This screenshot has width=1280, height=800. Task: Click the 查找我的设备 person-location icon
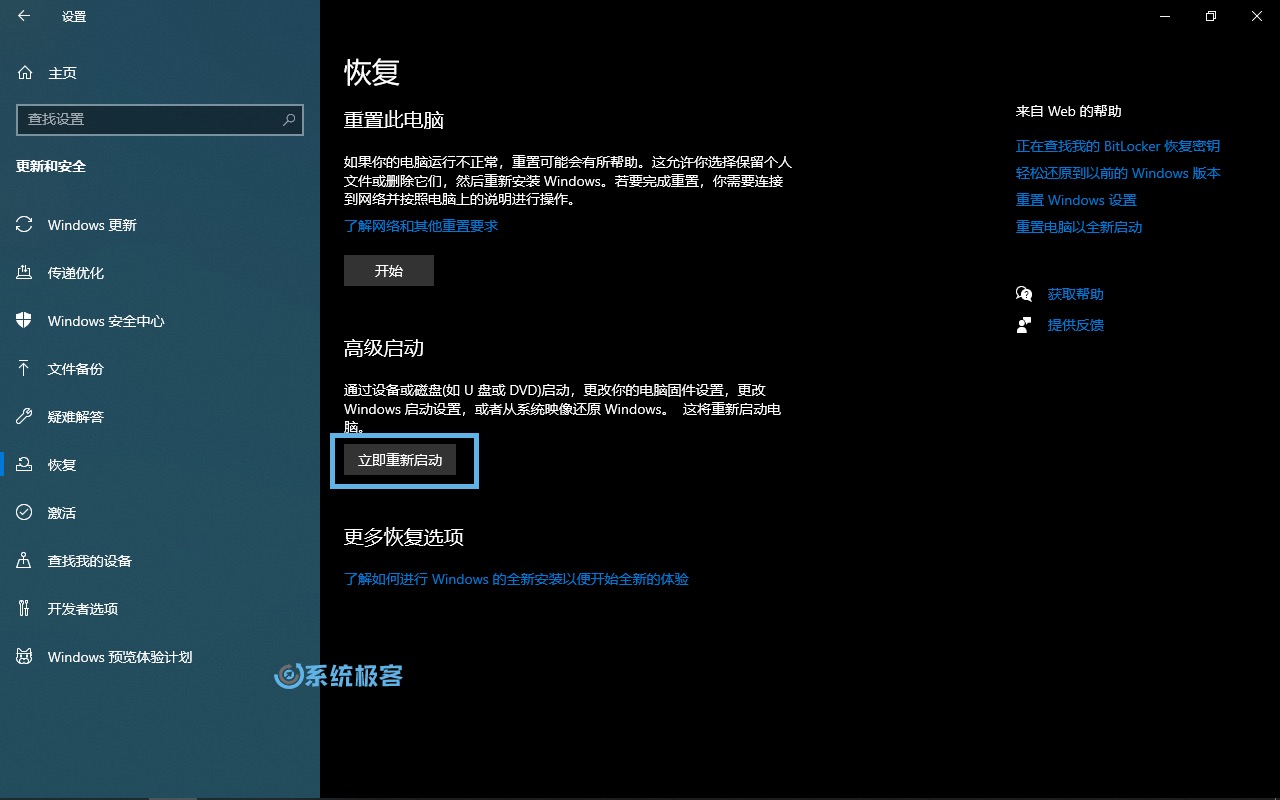click(x=25, y=561)
